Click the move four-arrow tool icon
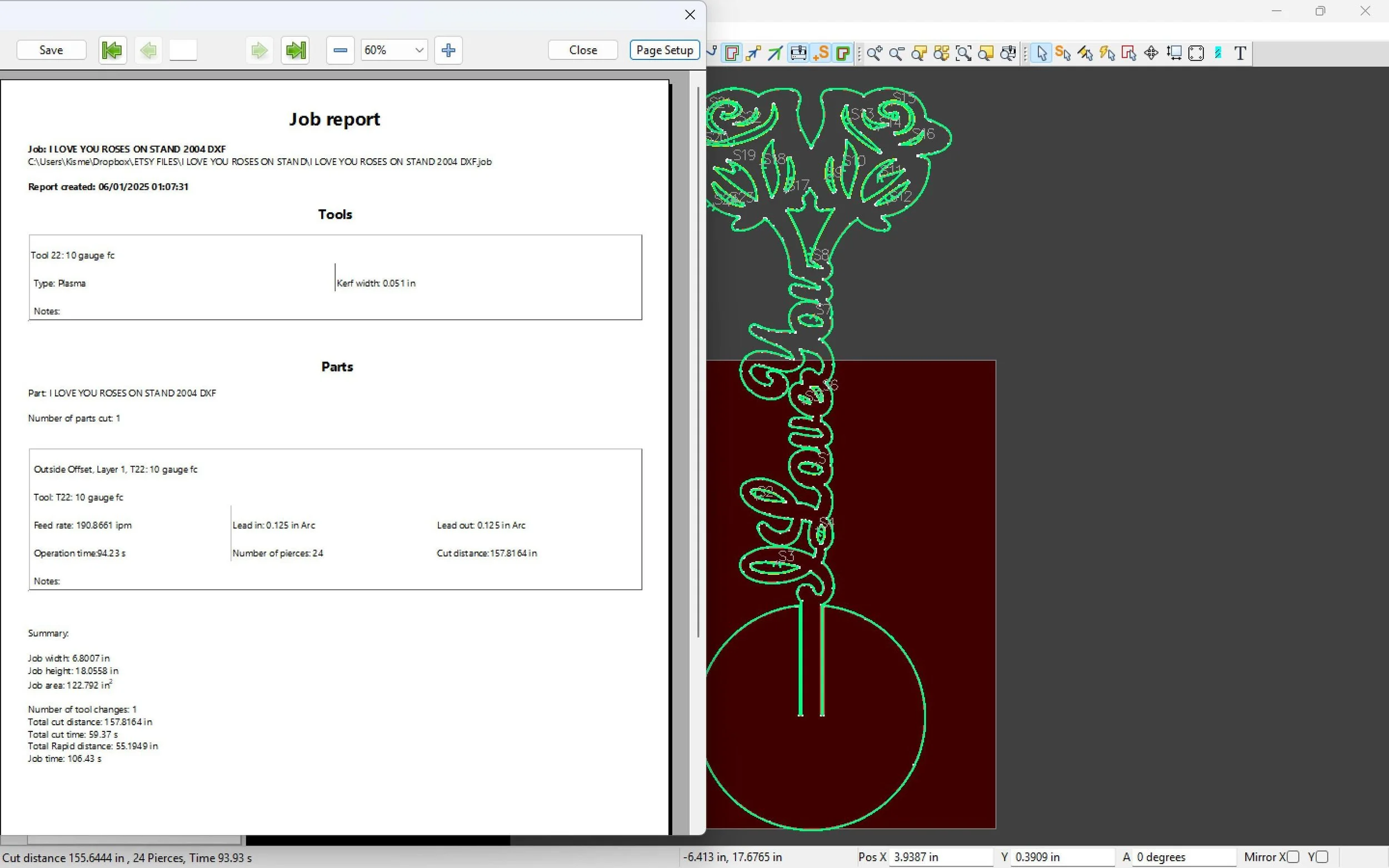 click(1151, 53)
